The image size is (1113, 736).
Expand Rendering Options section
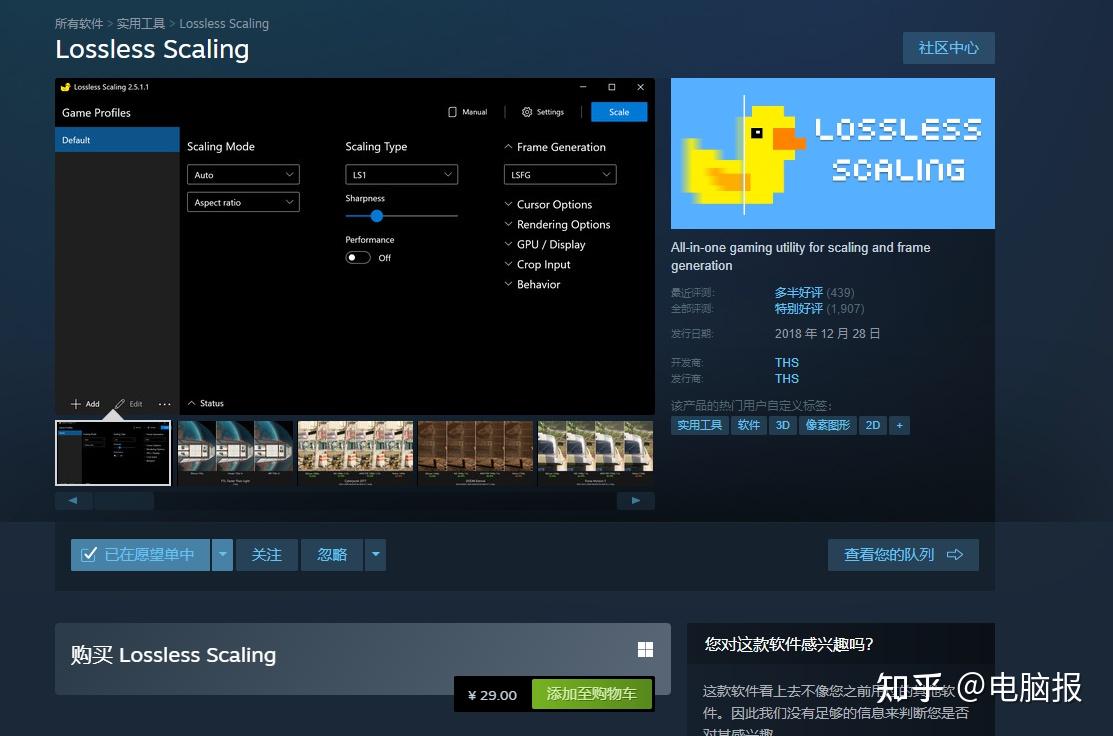[x=557, y=224]
